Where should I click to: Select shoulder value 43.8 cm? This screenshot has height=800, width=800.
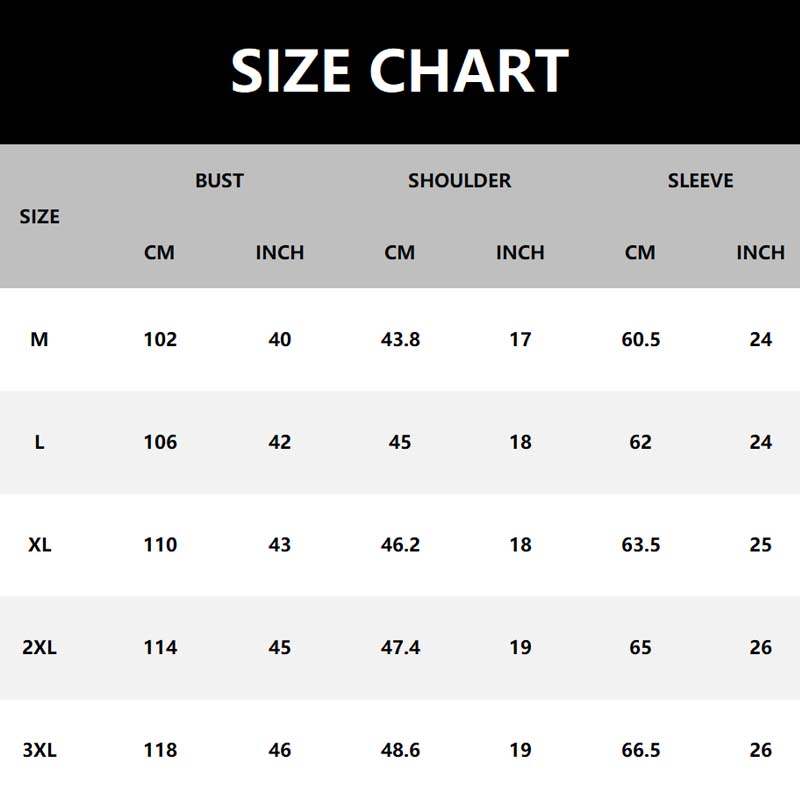(400, 340)
